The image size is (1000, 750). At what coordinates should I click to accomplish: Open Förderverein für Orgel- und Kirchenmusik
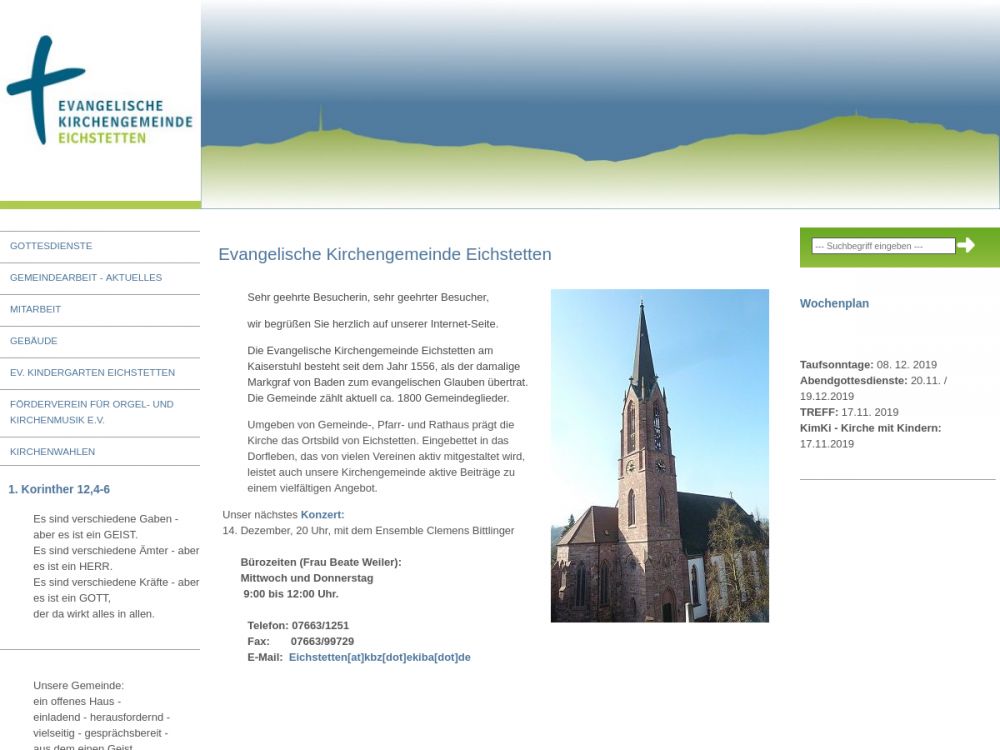pyautogui.click(x=92, y=412)
